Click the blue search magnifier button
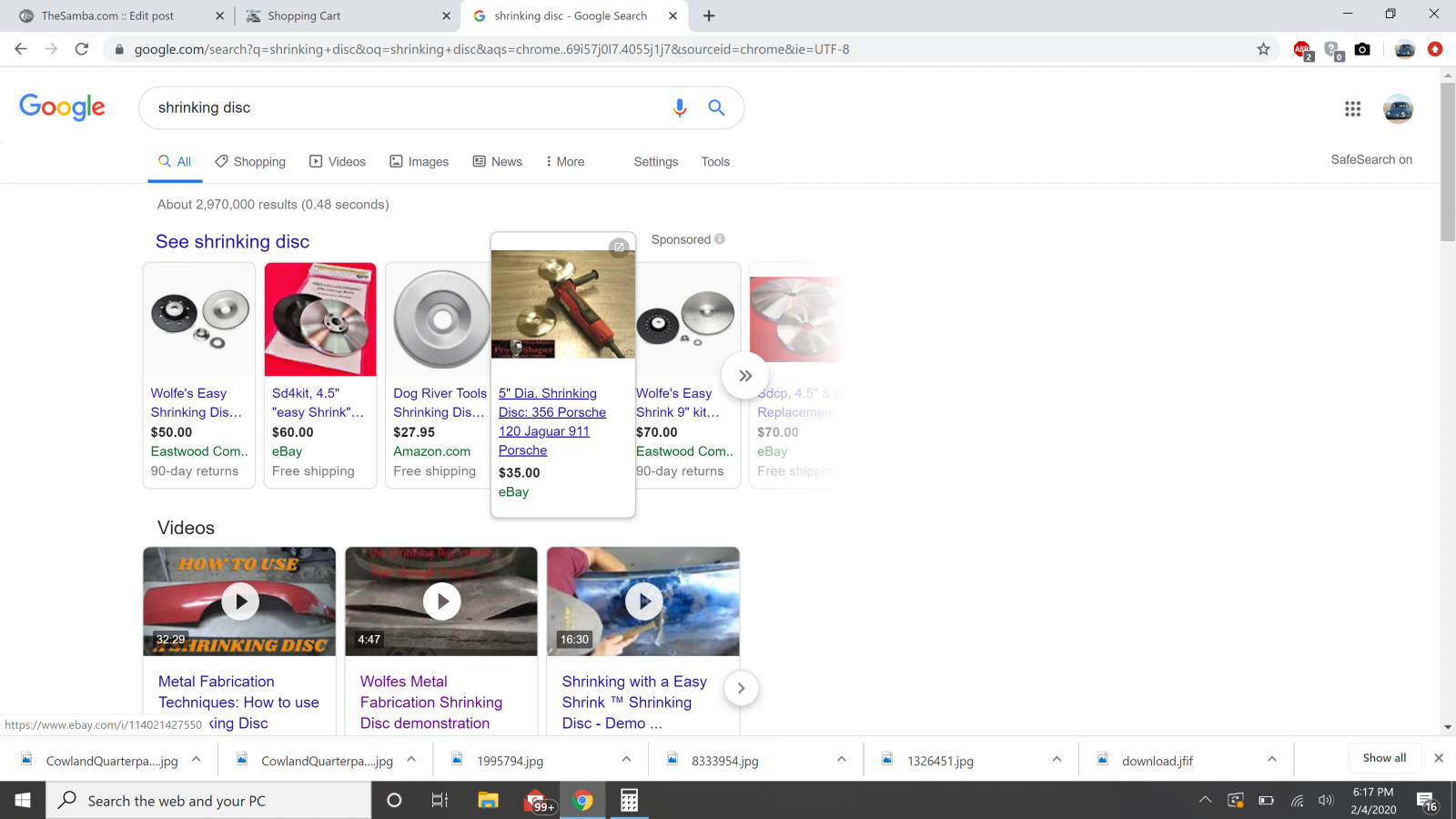The width and height of the screenshot is (1456, 819). click(x=716, y=107)
